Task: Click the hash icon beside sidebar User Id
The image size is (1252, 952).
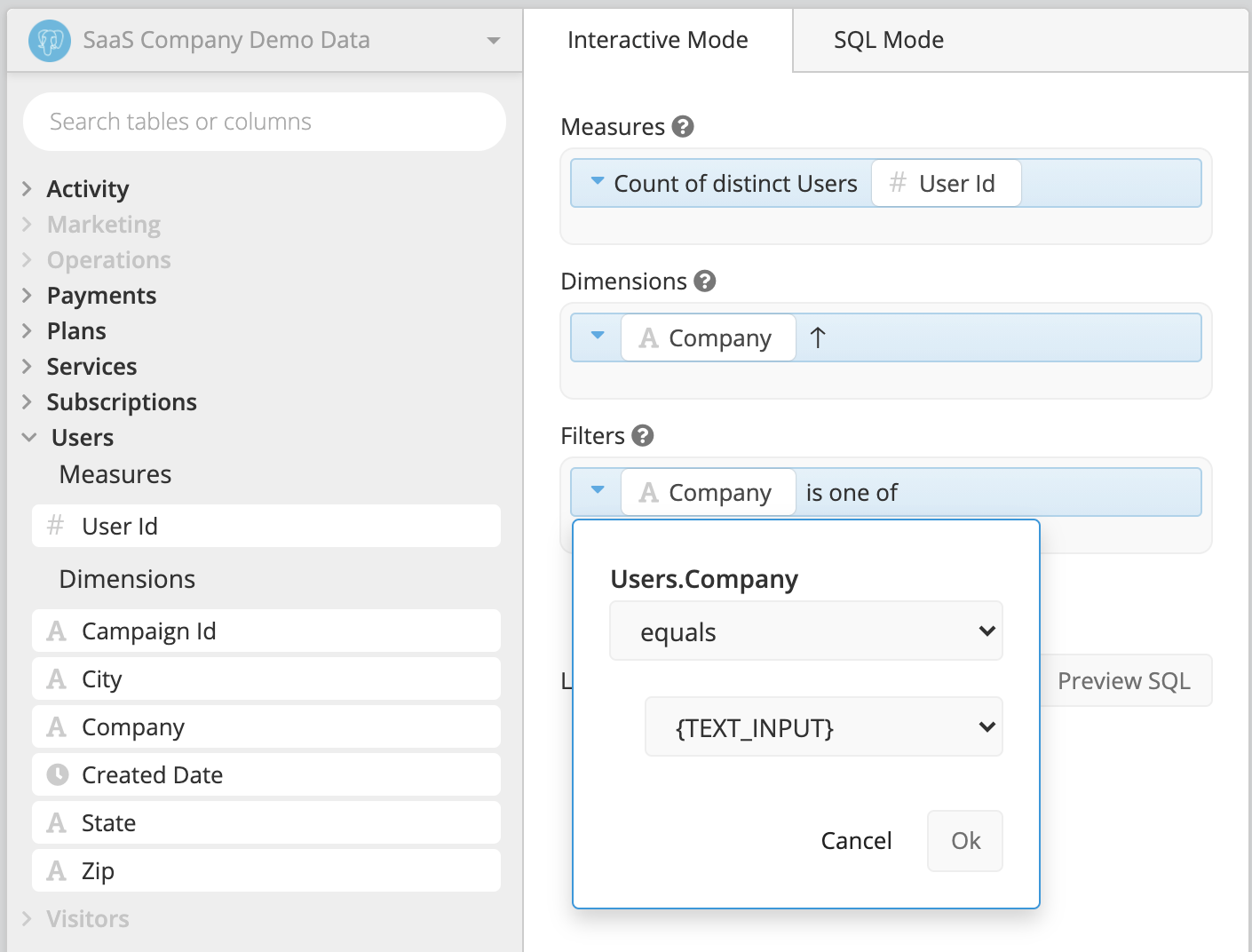Action: (x=56, y=525)
